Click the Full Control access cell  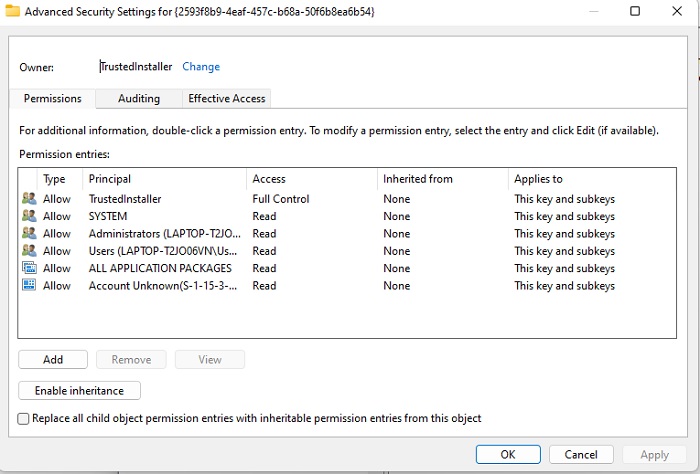[x=281, y=199]
